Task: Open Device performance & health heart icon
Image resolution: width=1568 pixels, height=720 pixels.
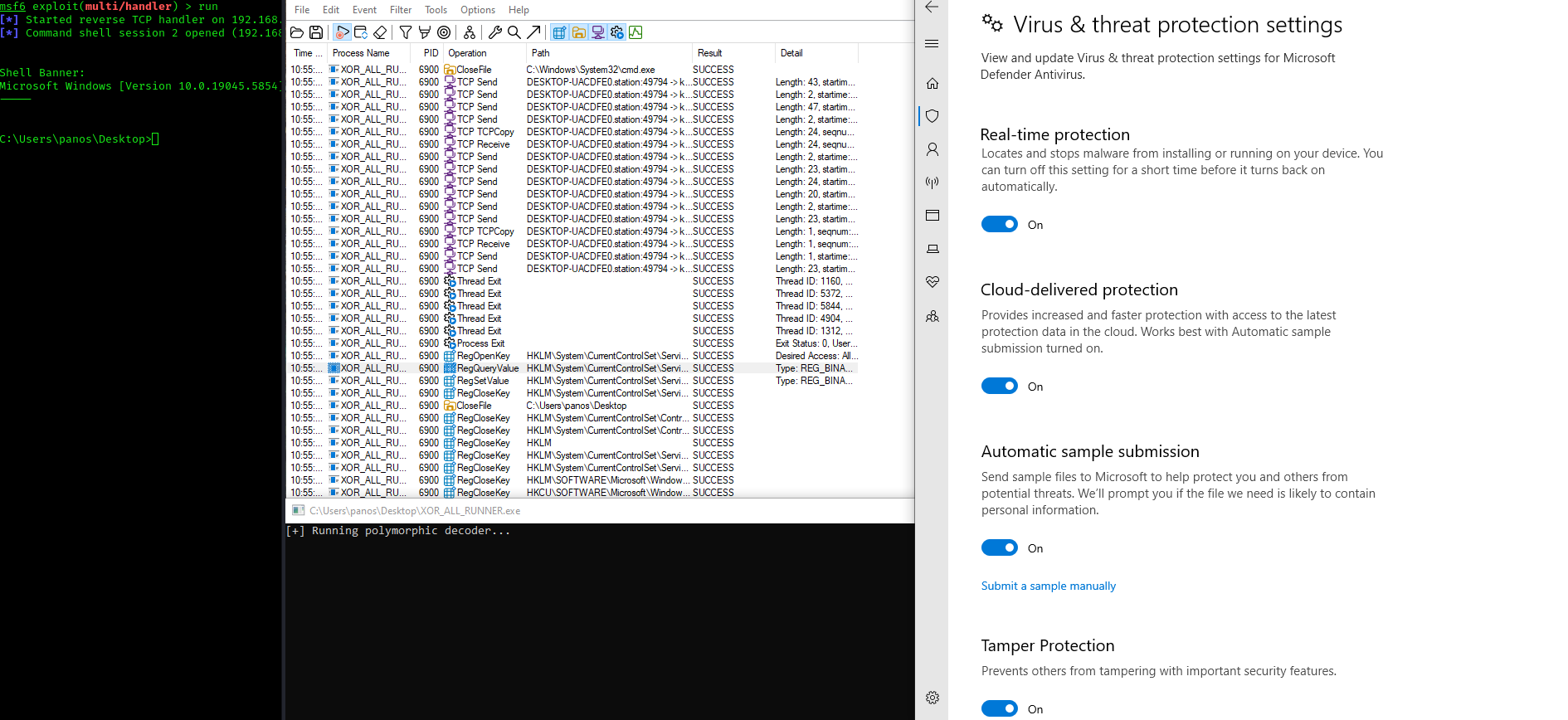Action: (933, 282)
